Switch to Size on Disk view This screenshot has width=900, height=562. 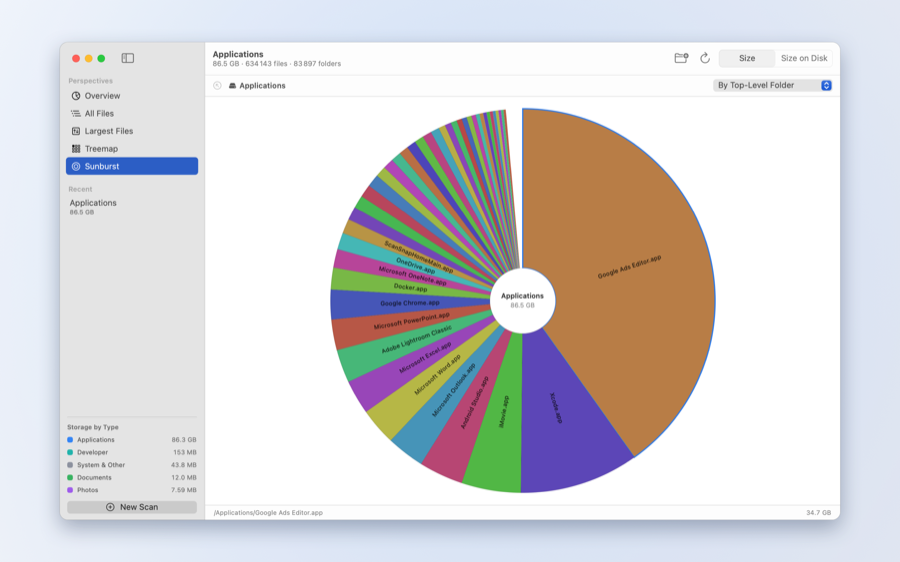coord(804,58)
